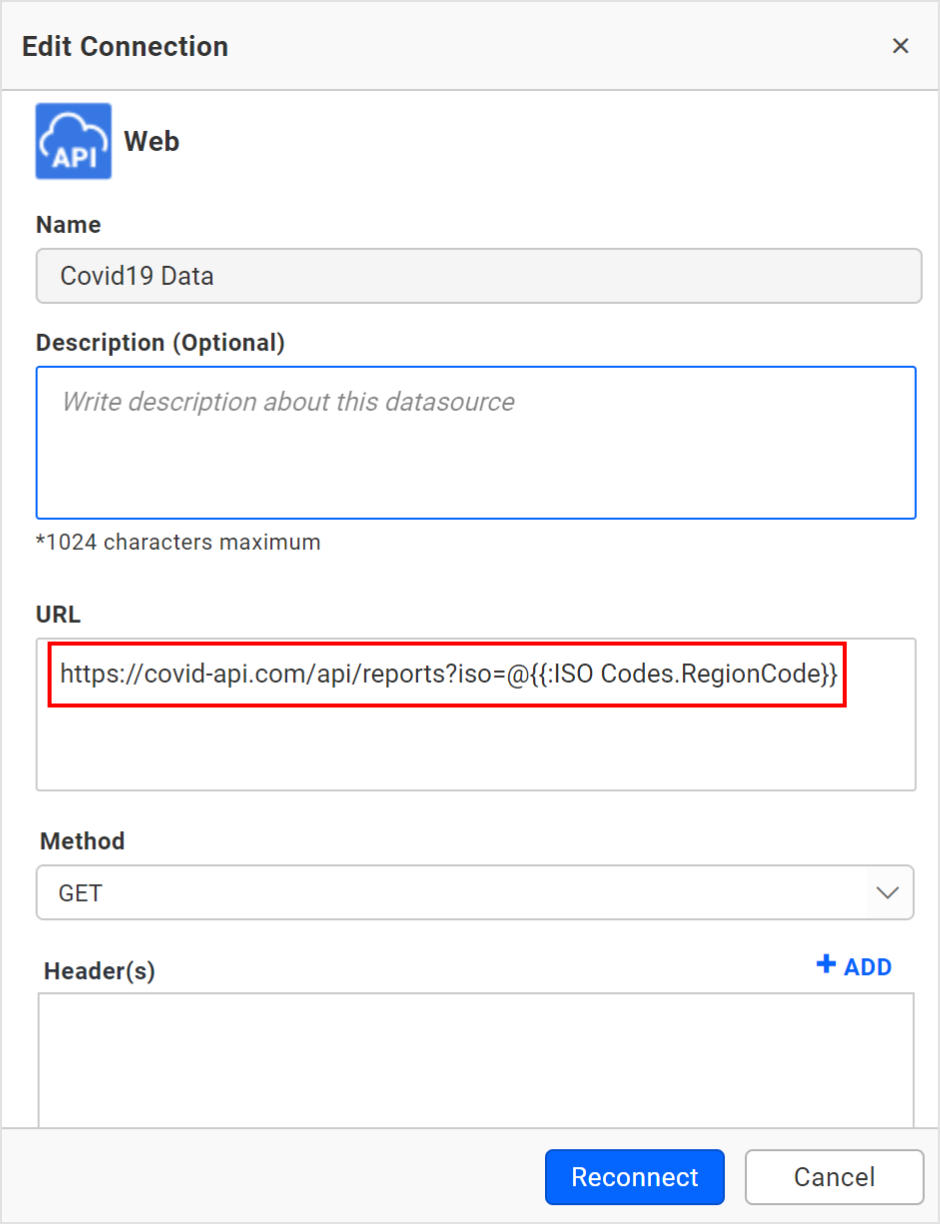Click into the Description text area
The height and width of the screenshot is (1224, 940).
(476, 442)
